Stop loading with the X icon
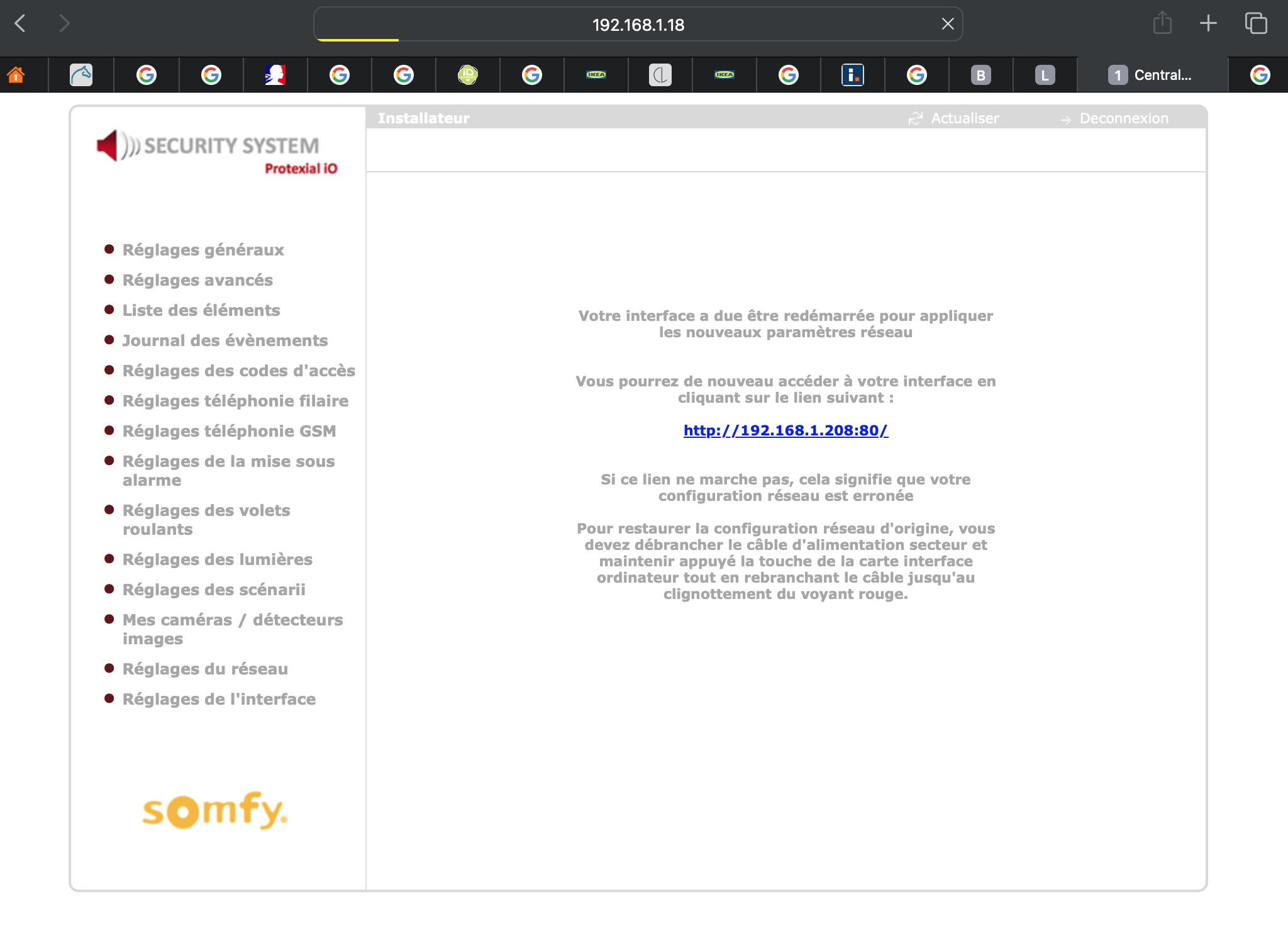The height and width of the screenshot is (940, 1288). pyautogui.click(x=947, y=24)
